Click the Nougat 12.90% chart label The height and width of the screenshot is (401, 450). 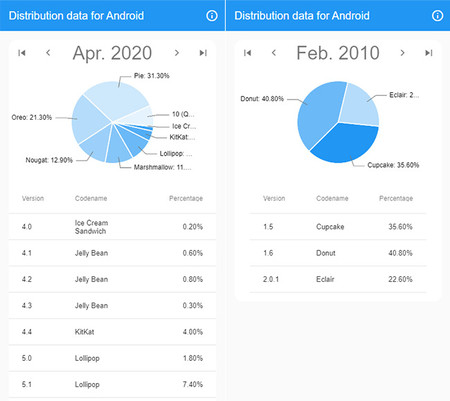49,160
